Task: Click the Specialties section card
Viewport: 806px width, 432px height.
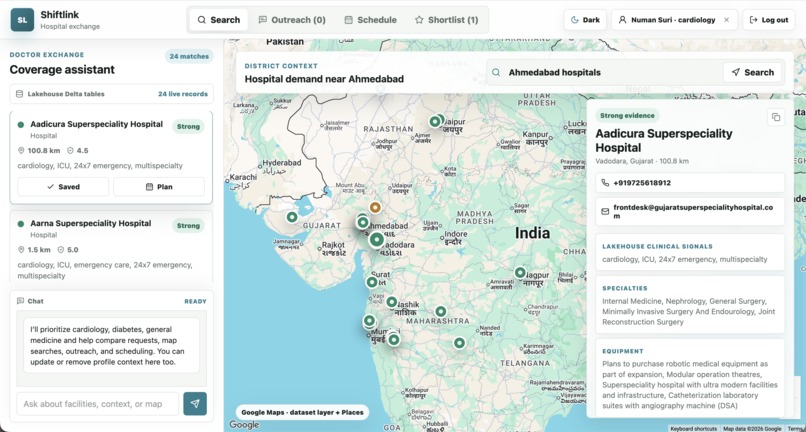Action: pyautogui.click(x=690, y=304)
